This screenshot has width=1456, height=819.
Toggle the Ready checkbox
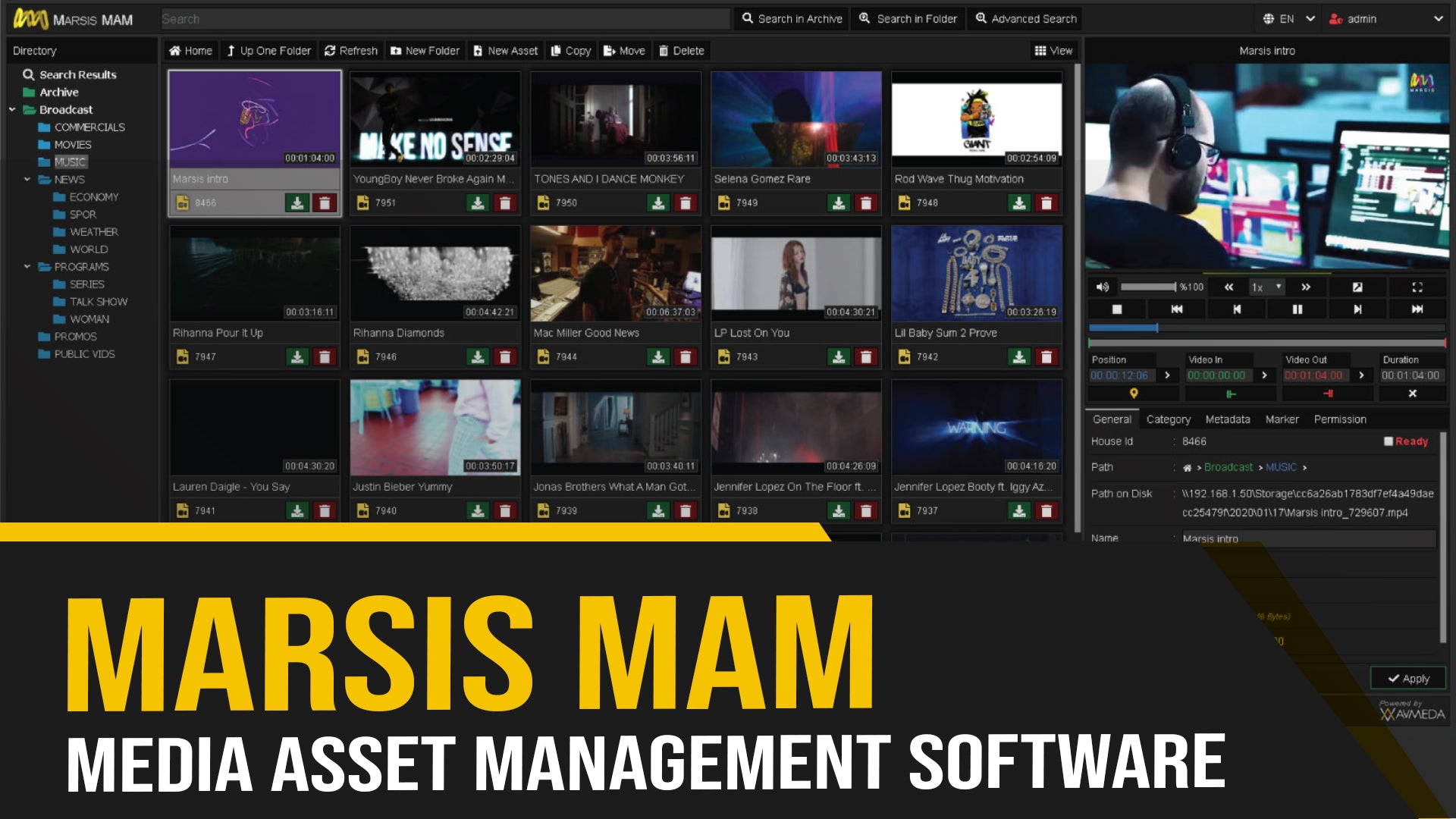(1389, 441)
